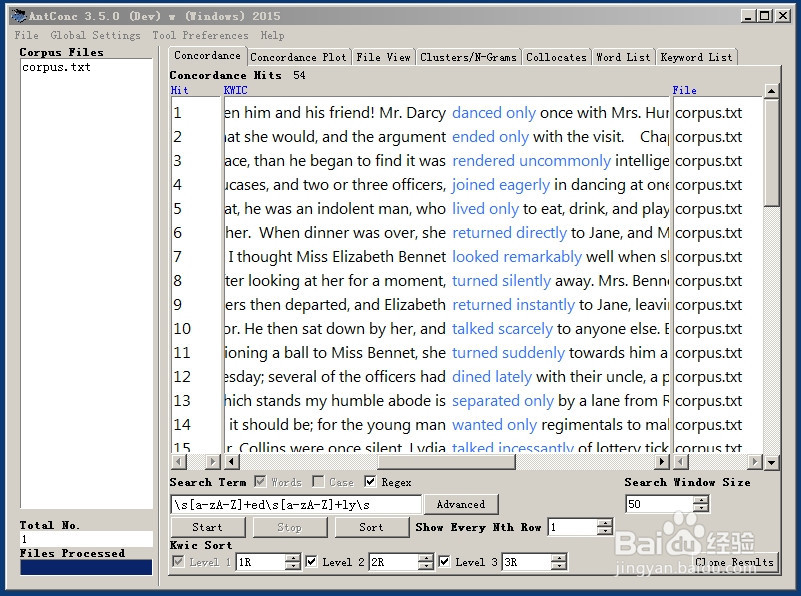Click File column scroll right arrow
The image size is (801, 596).
pyautogui.click(x=755, y=462)
